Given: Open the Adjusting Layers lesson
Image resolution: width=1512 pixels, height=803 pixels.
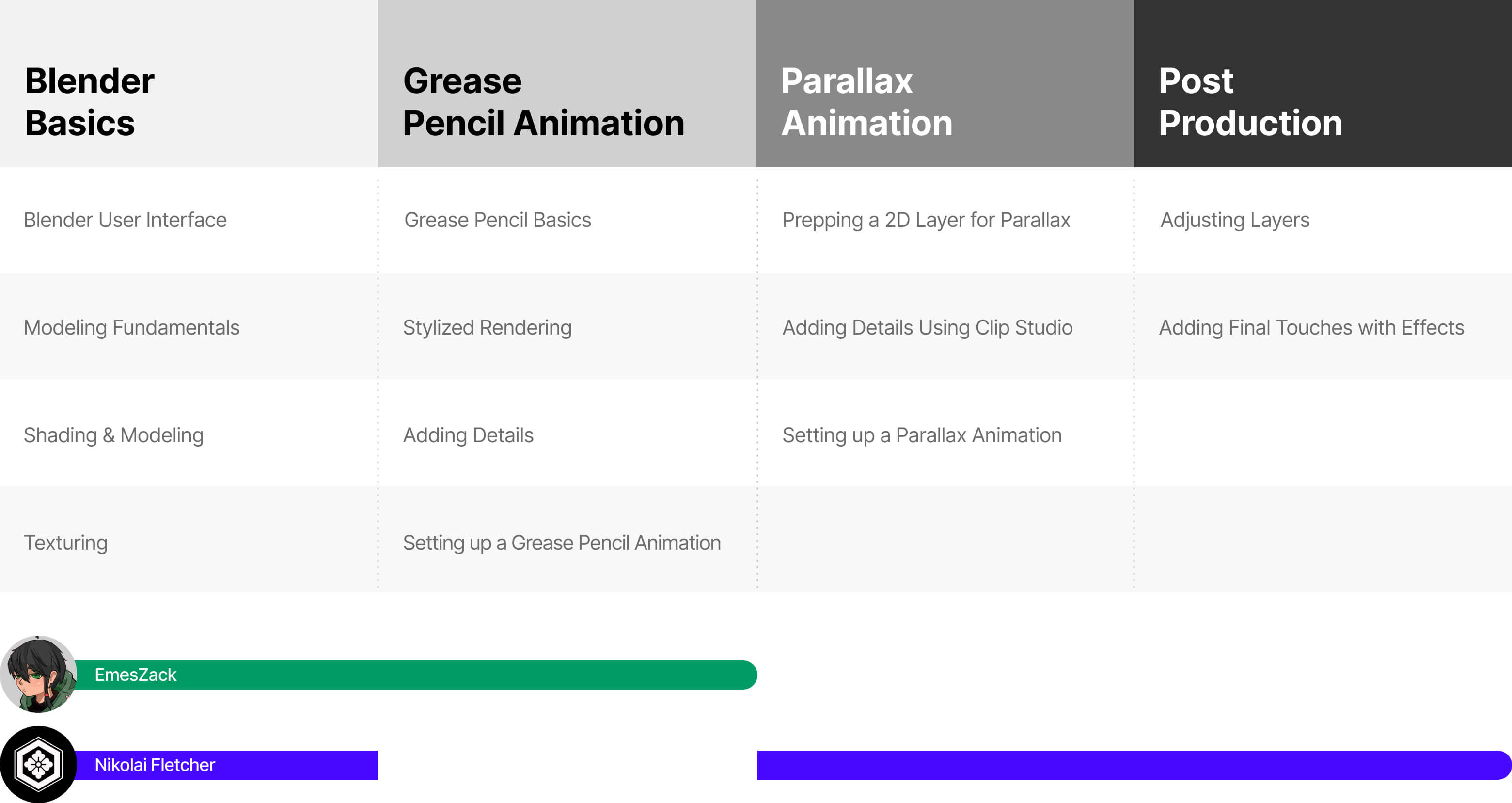Looking at the screenshot, I should click(x=1235, y=220).
